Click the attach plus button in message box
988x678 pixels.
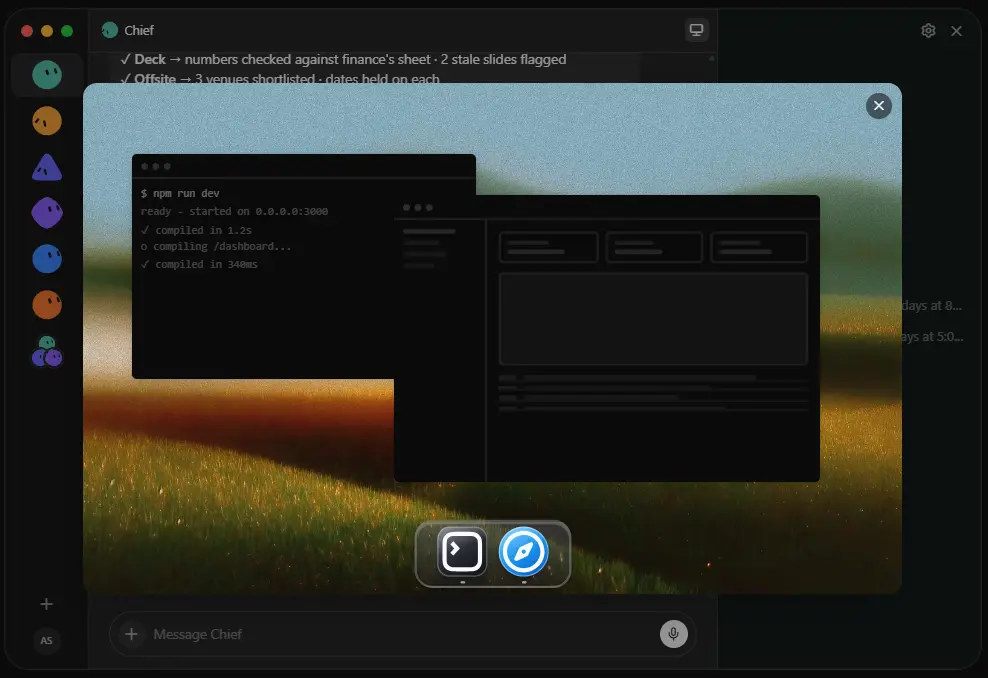pyautogui.click(x=131, y=634)
